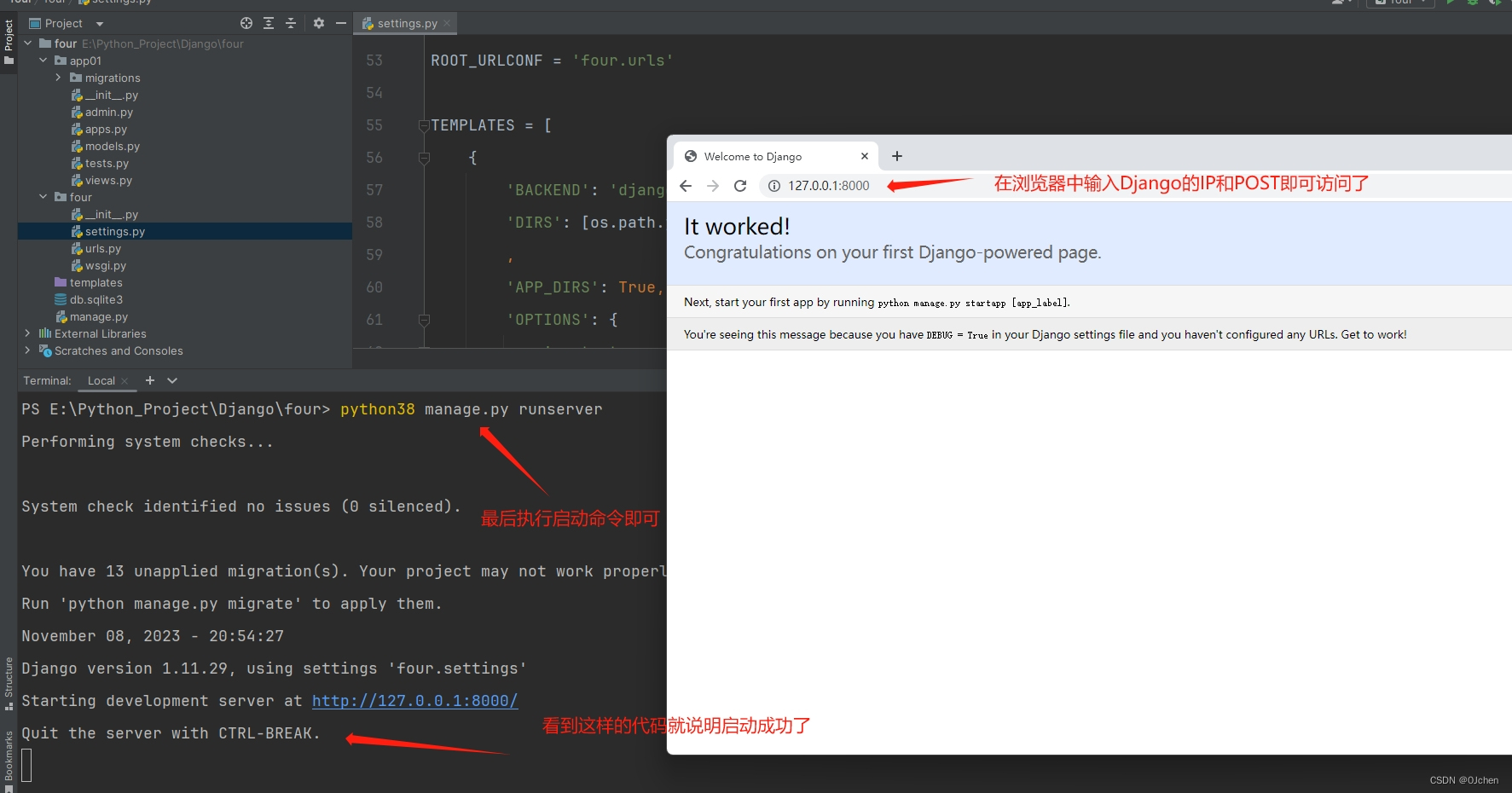Expand External Libraries node

(27, 333)
